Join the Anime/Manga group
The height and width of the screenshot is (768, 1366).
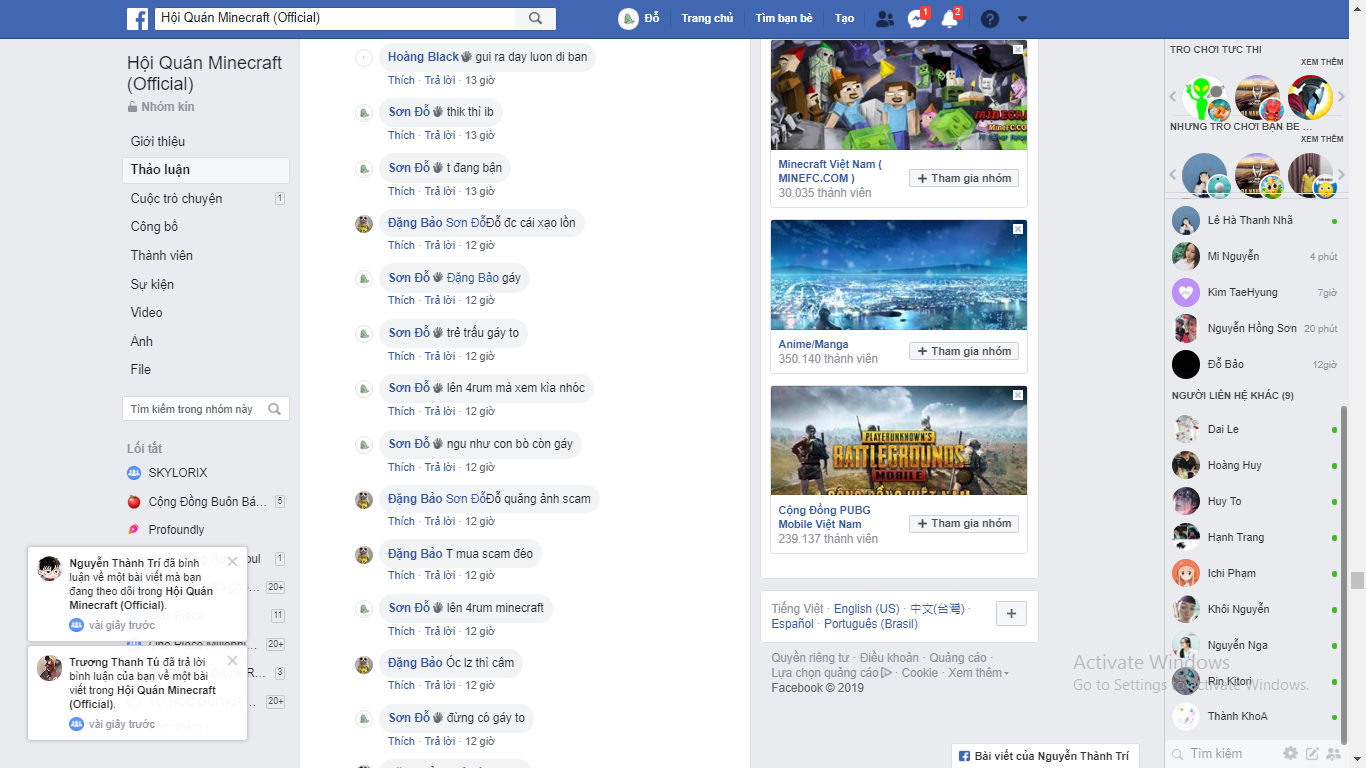pyautogui.click(x=964, y=351)
